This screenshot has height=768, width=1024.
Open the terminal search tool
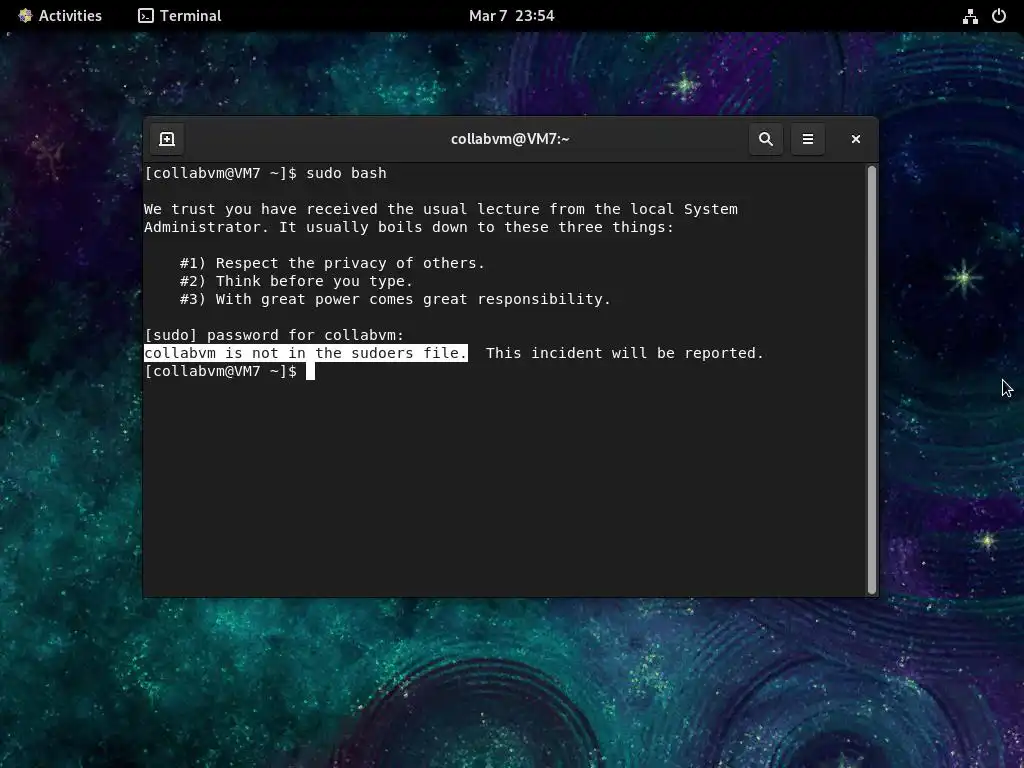tap(765, 139)
